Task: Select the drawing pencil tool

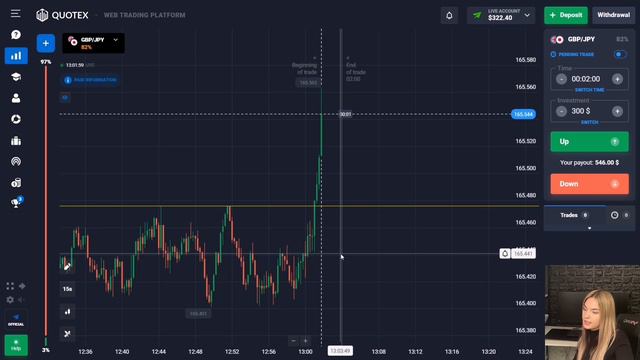Action: point(67,267)
